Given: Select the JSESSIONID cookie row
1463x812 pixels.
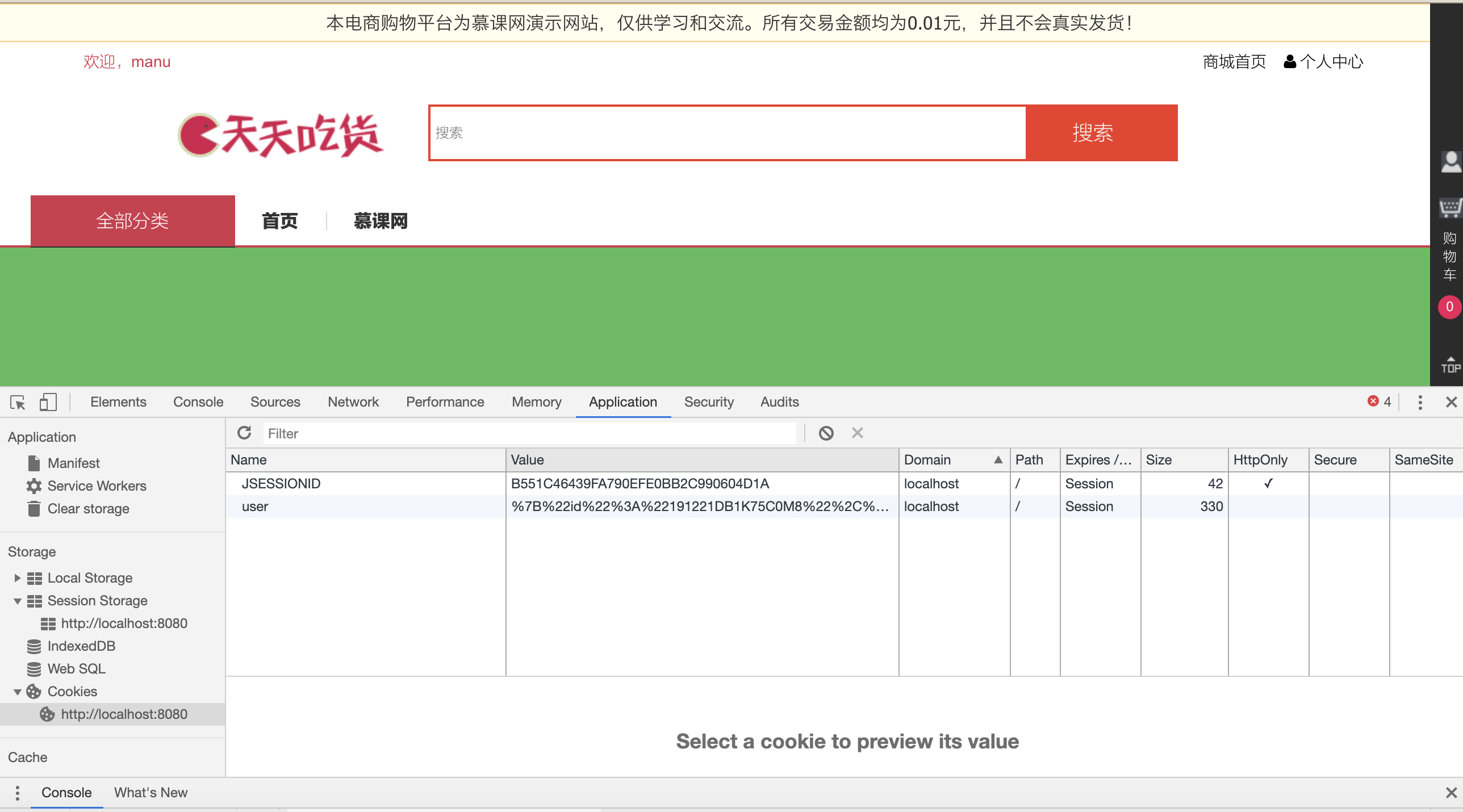Looking at the screenshot, I should pyautogui.click(x=844, y=484).
